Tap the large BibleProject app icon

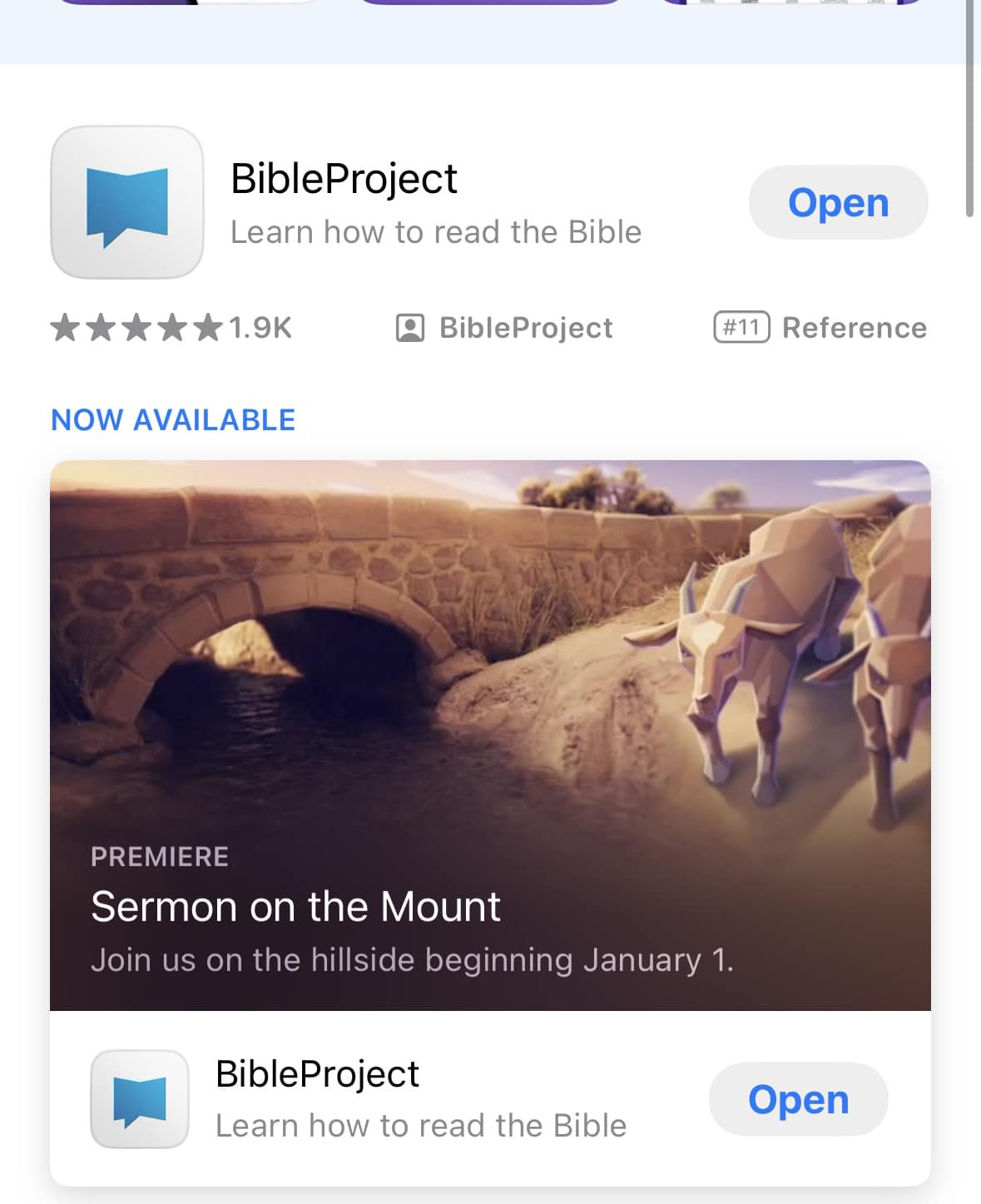point(127,202)
